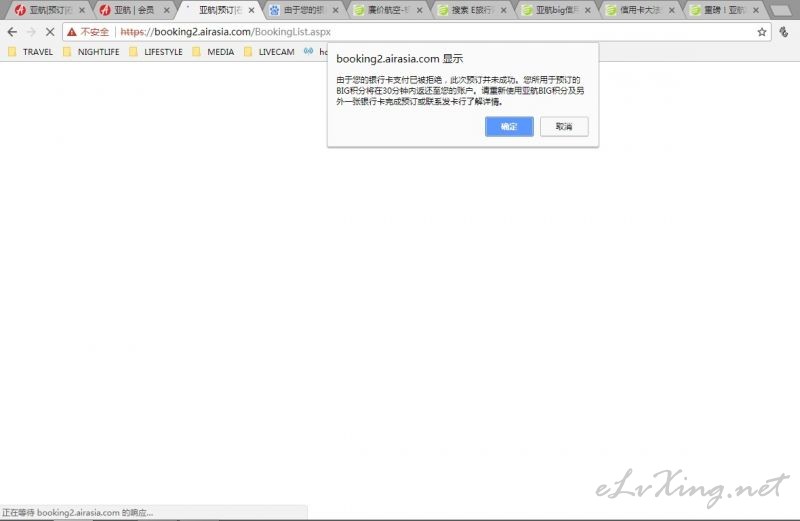Click the browser forward arrow
800x521 pixels.
pyautogui.click(x=31, y=32)
